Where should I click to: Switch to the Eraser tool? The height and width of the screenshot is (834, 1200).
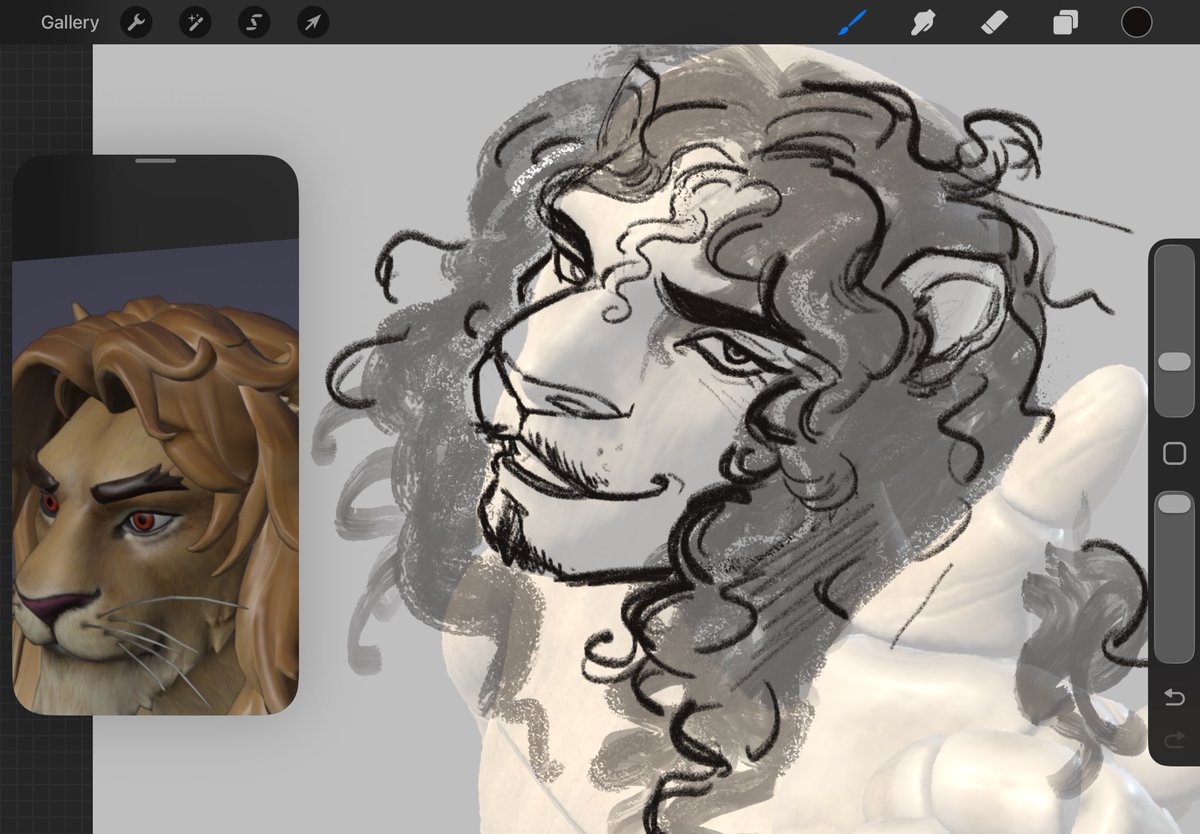pos(993,21)
